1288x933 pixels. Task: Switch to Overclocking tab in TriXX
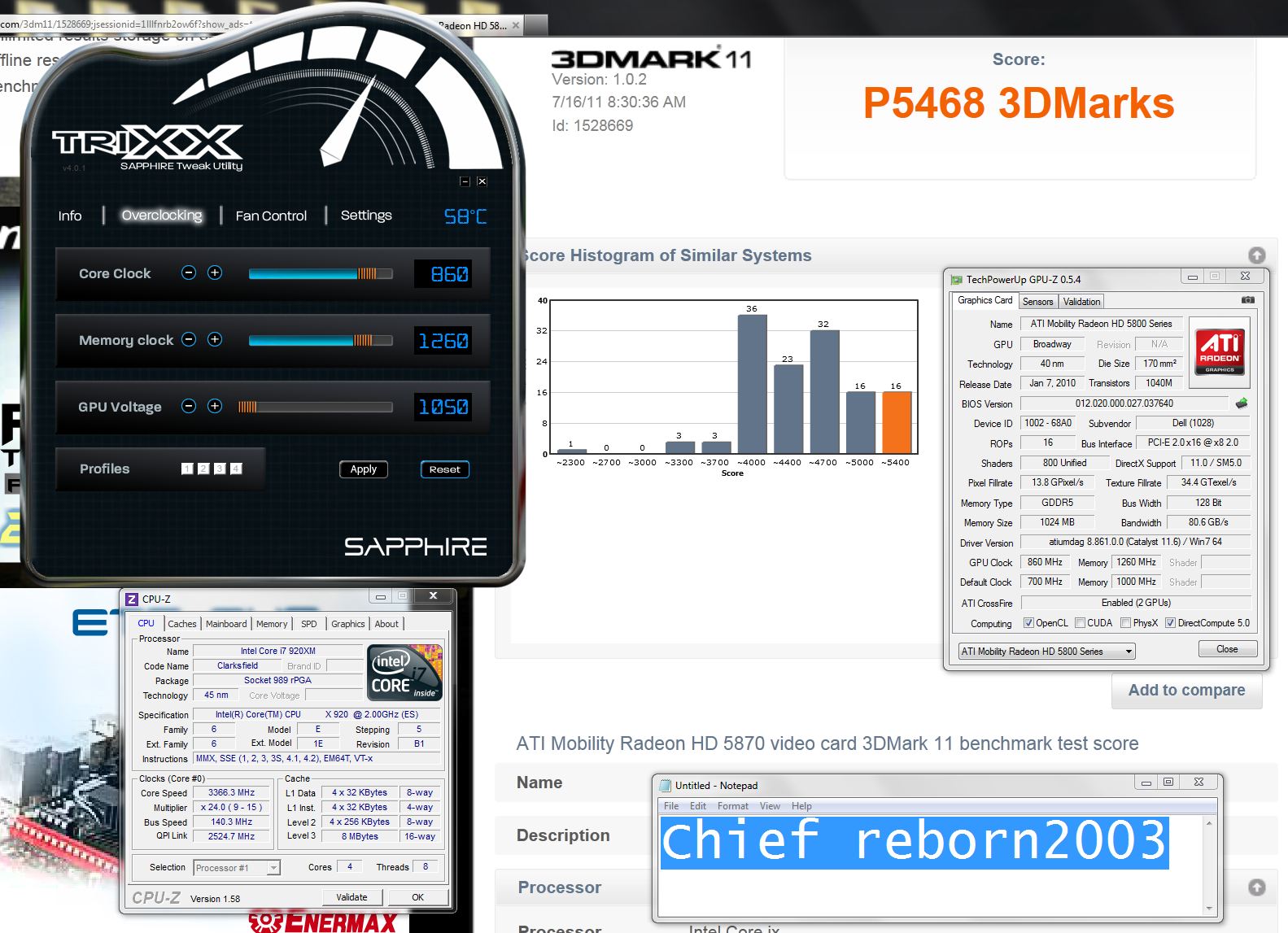(x=162, y=216)
